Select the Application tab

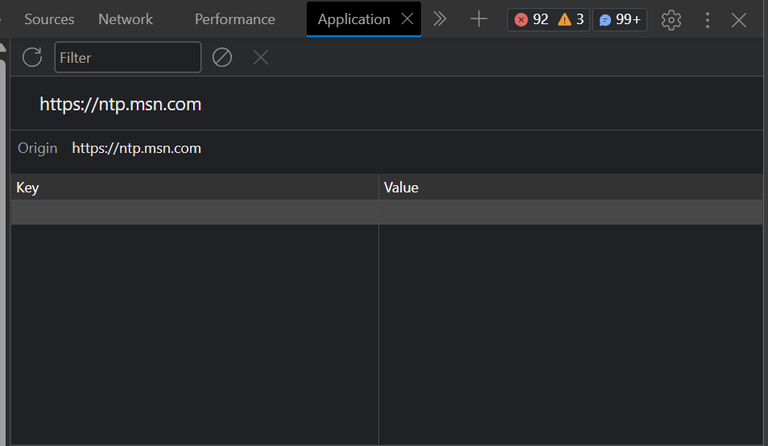point(354,19)
